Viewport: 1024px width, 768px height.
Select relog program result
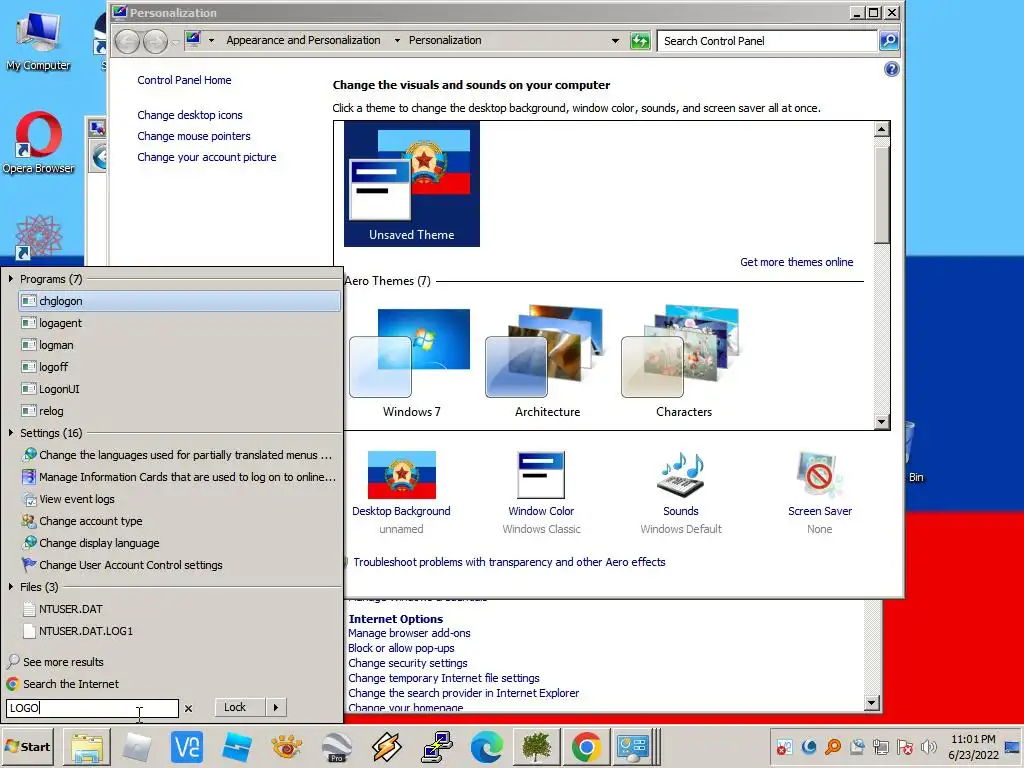click(180, 411)
